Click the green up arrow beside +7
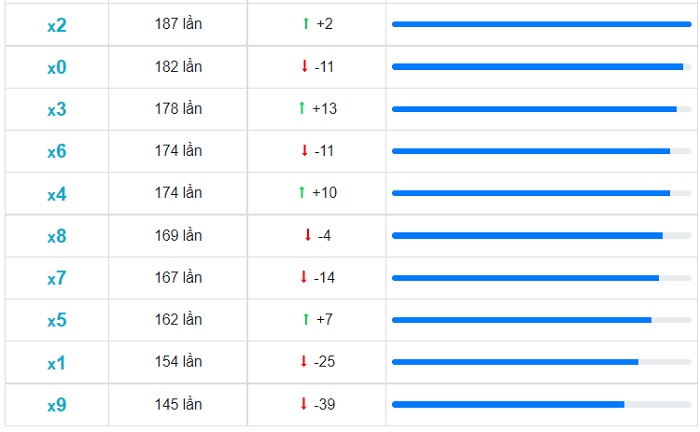This screenshot has width=700, height=432. pyautogui.click(x=306, y=319)
